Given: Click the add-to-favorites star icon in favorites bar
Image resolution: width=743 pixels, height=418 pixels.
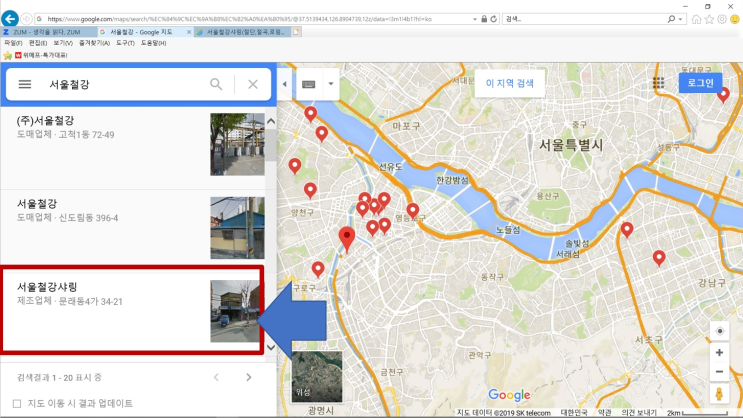Looking at the screenshot, I should [8, 55].
